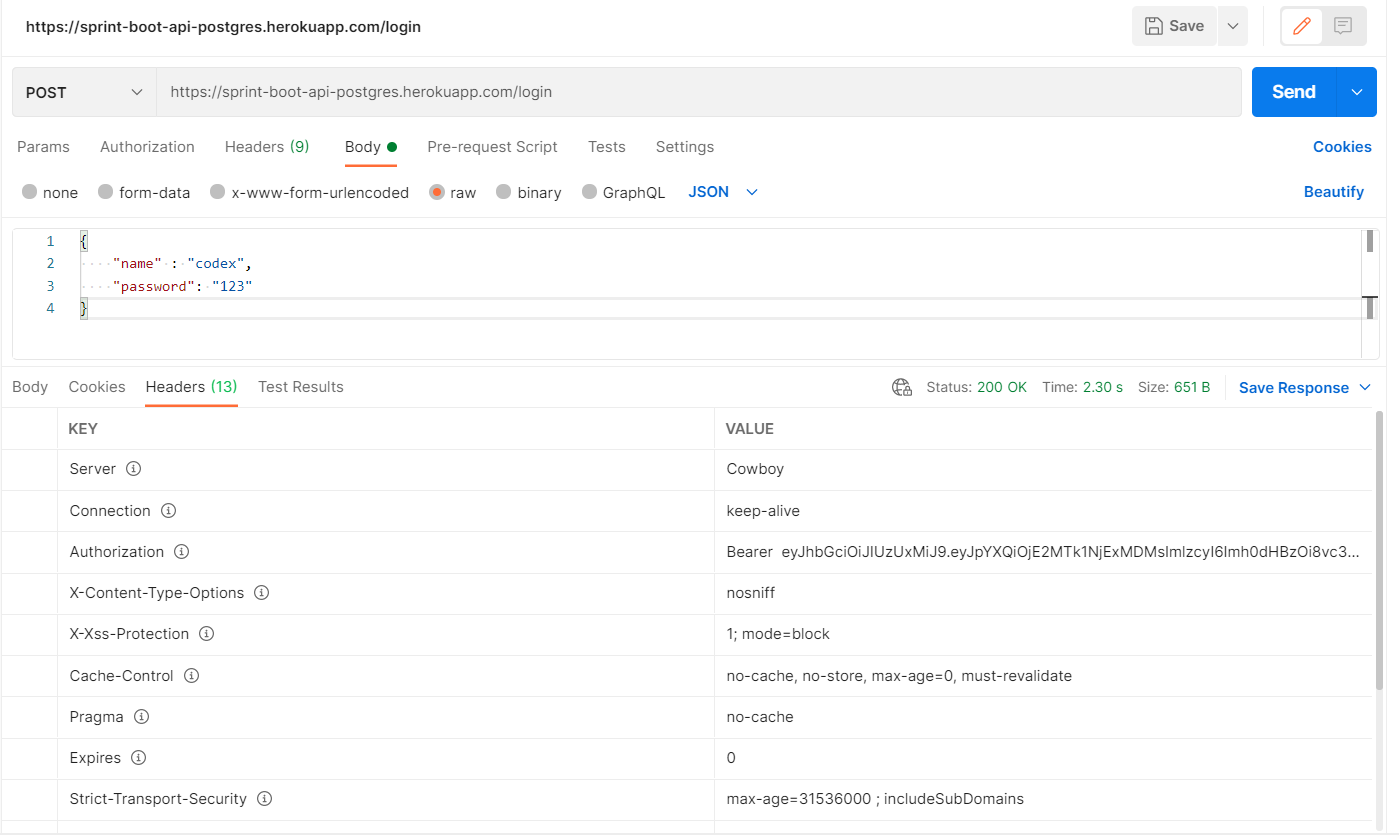The width and height of the screenshot is (1399, 839).
Task: Click info icon next to Authorization header
Action: point(181,552)
